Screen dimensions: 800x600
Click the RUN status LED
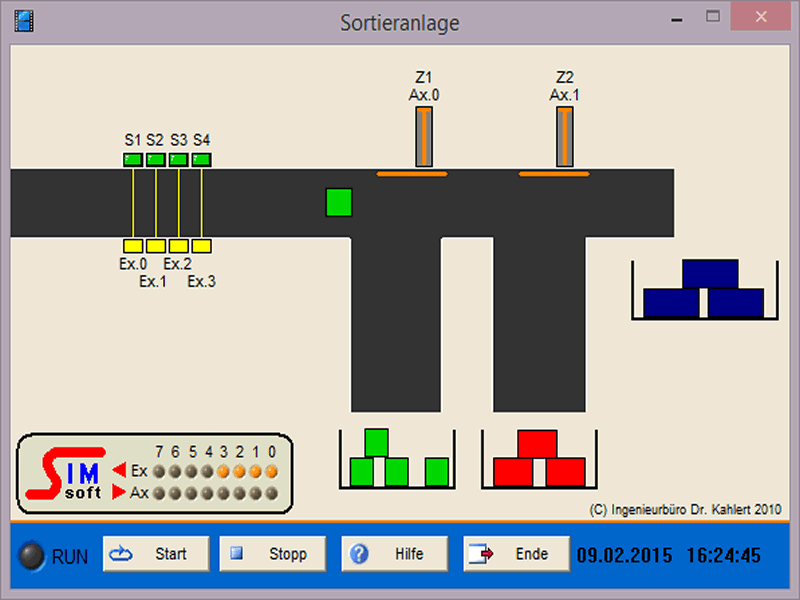tap(34, 555)
